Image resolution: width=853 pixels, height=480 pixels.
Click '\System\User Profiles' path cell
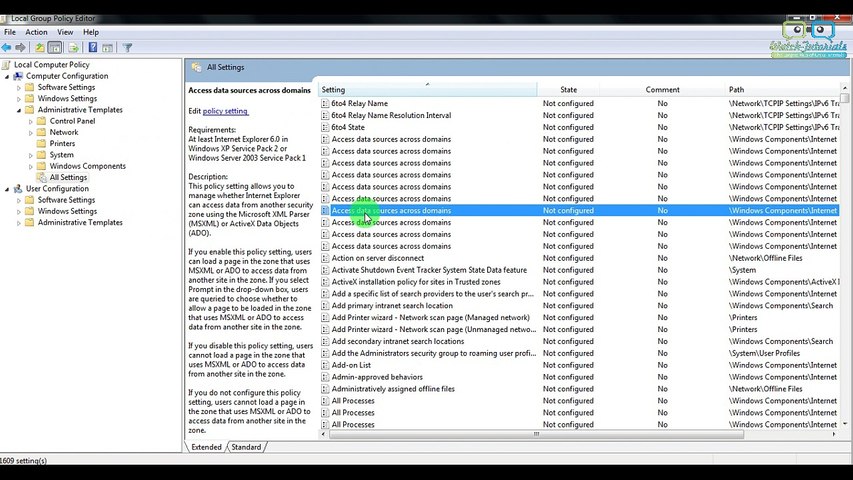click(764, 353)
